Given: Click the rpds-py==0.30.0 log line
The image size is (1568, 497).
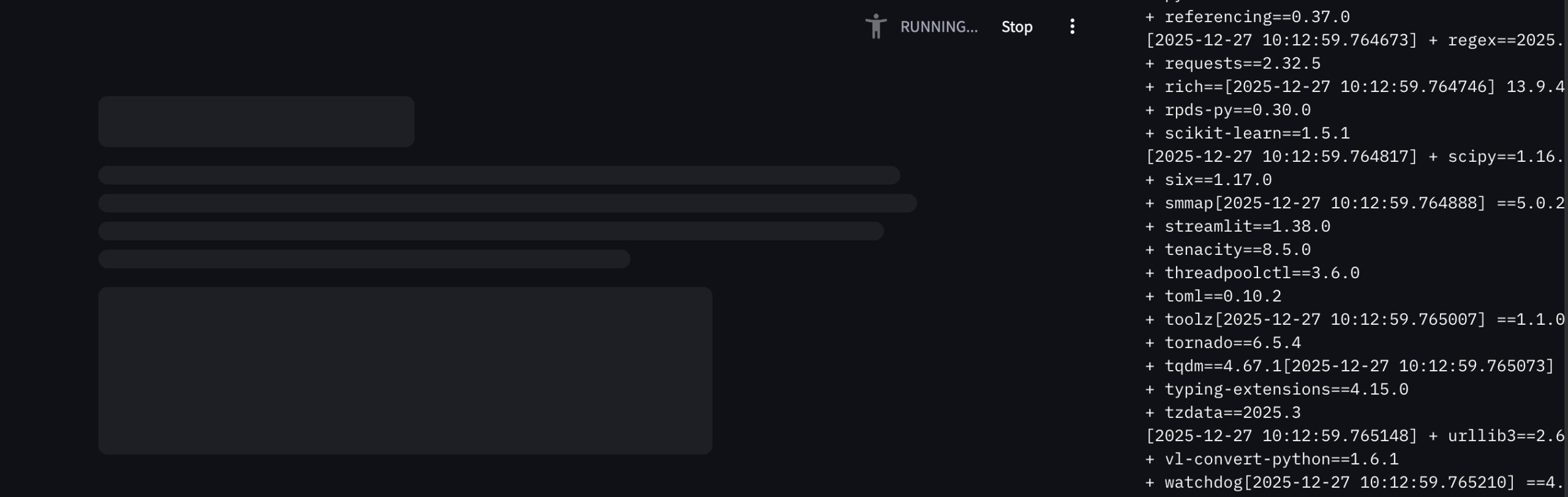Looking at the screenshot, I should coord(1237,110).
